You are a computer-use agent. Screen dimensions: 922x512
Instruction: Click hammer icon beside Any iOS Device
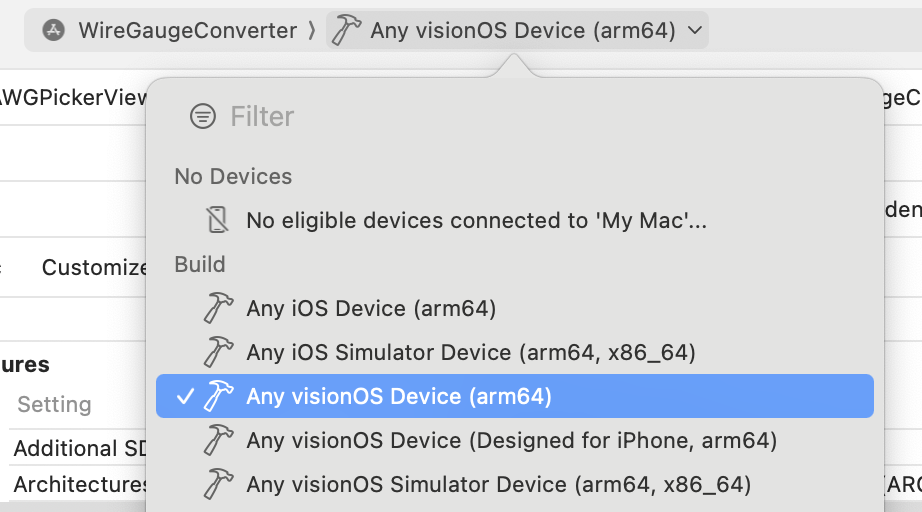pos(218,308)
